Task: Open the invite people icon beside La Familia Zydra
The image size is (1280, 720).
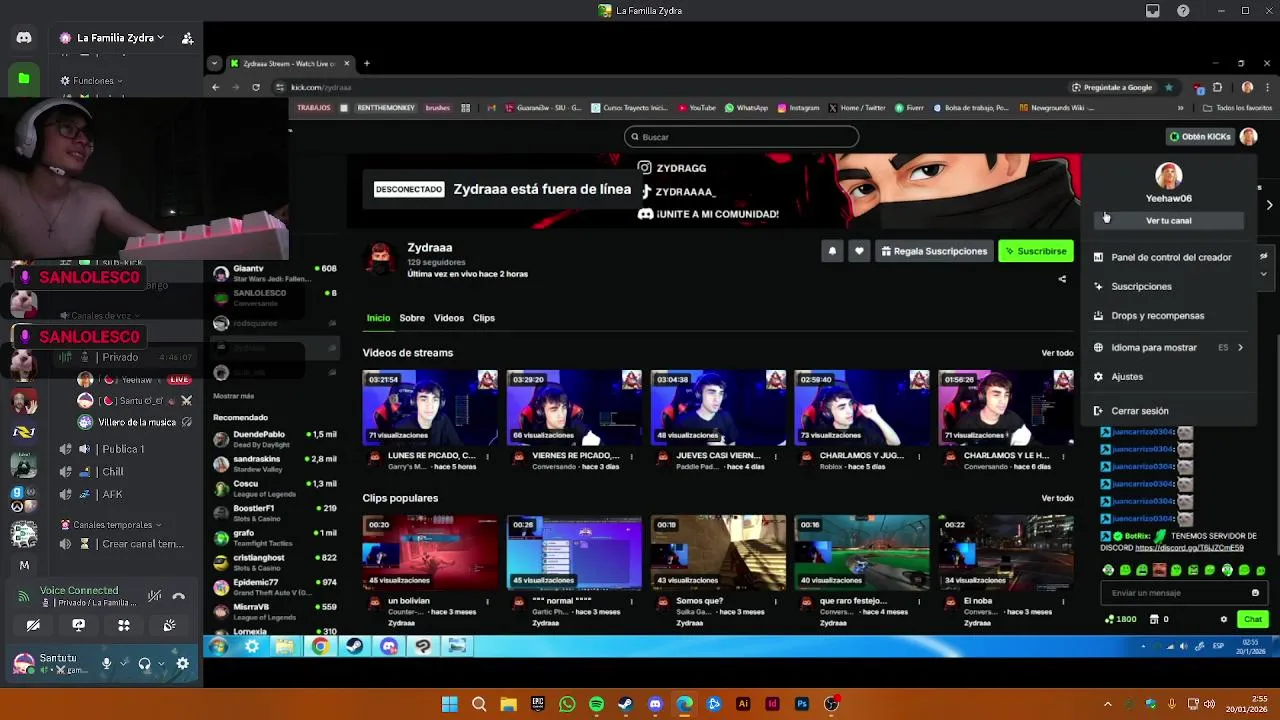Action: [187, 38]
